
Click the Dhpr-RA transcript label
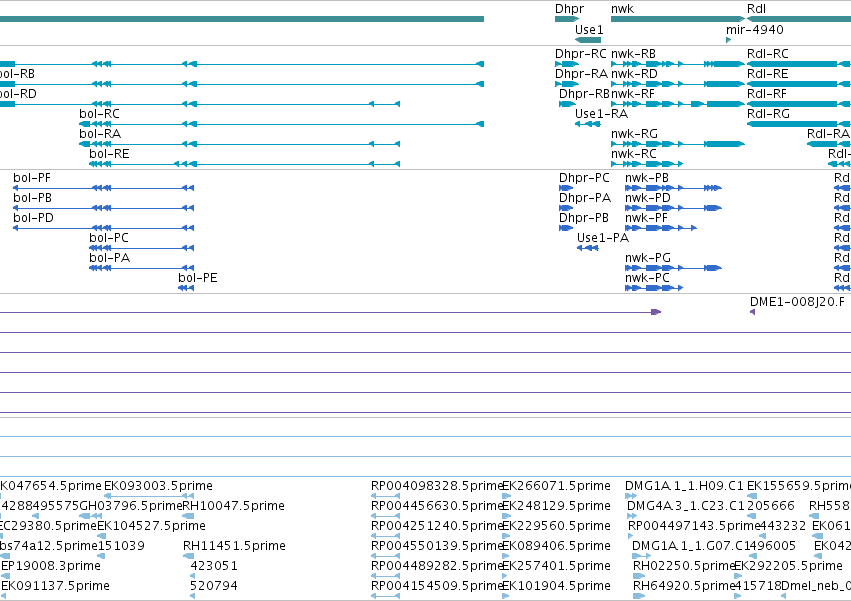click(x=581, y=74)
